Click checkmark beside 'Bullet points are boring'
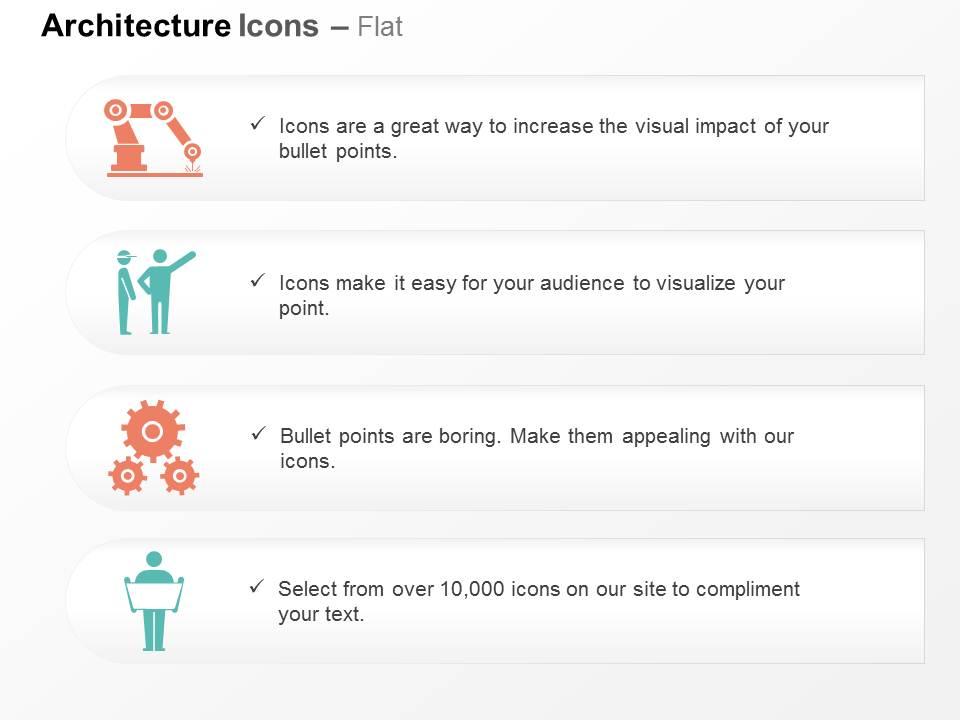Viewport: 960px width, 720px height. coord(258,433)
